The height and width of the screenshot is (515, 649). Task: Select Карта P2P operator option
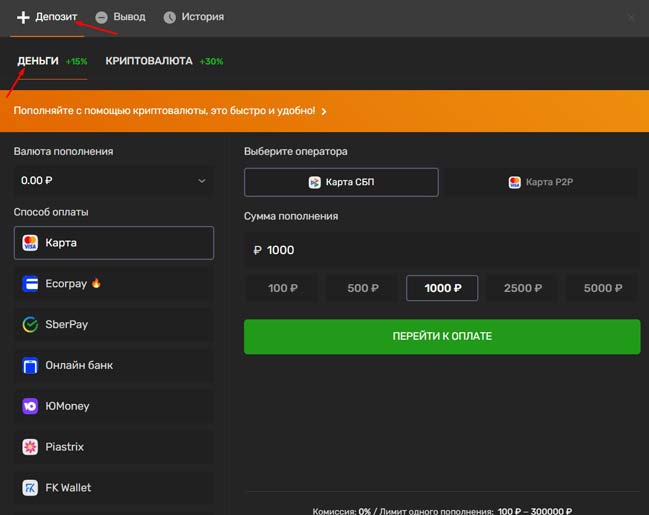(x=542, y=182)
